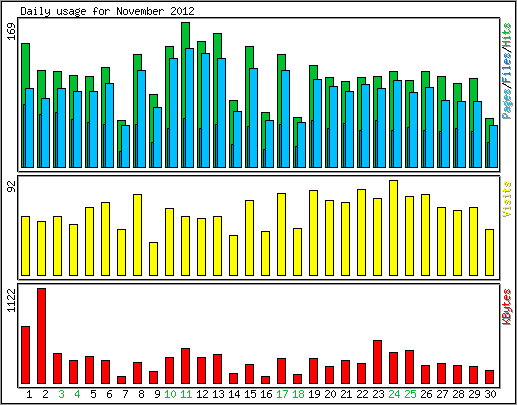Select green weekend day label '4'
Screen dimensions: 517x405
point(77,394)
